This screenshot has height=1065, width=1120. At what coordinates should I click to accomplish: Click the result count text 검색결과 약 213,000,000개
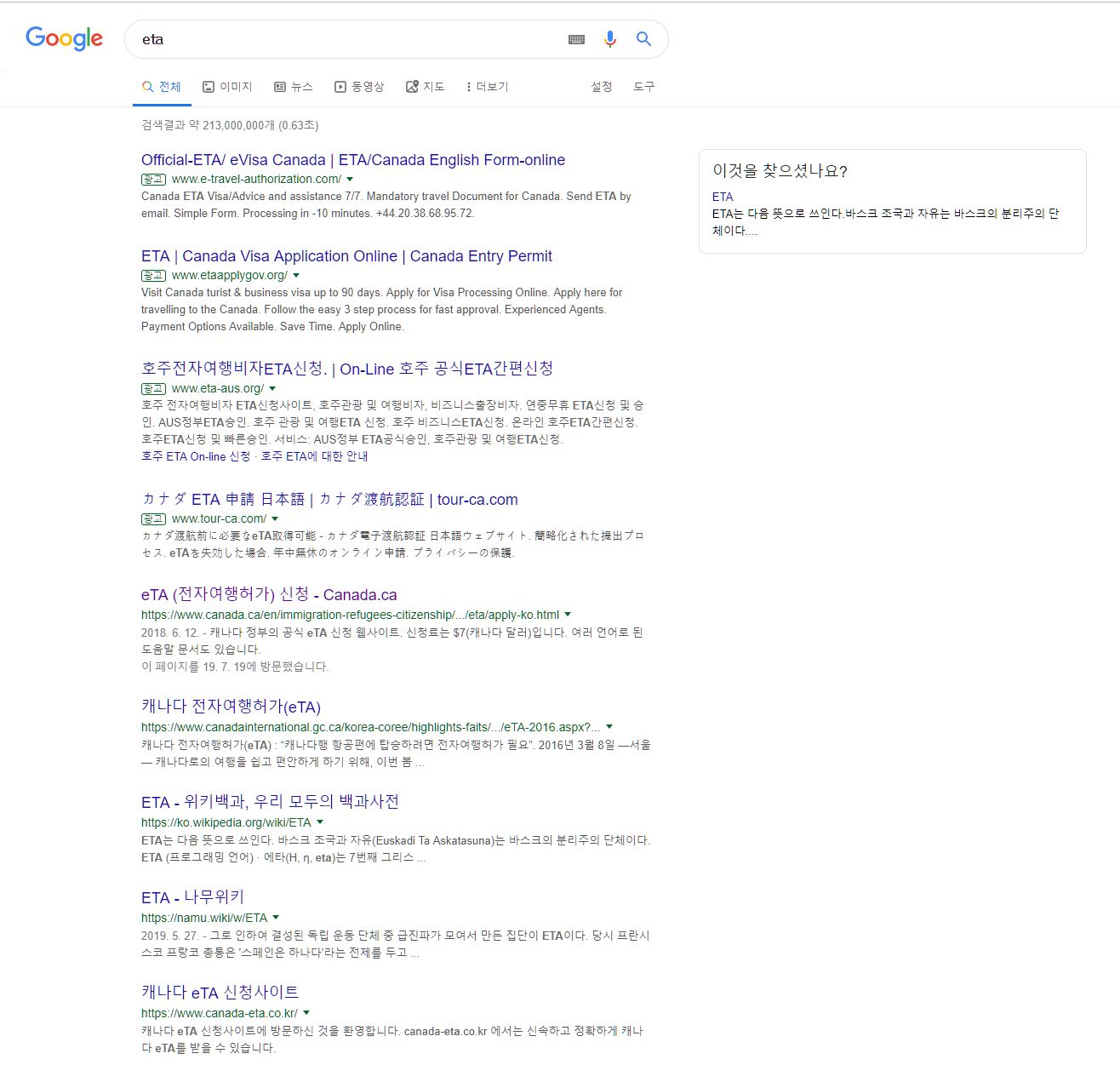tap(208, 125)
